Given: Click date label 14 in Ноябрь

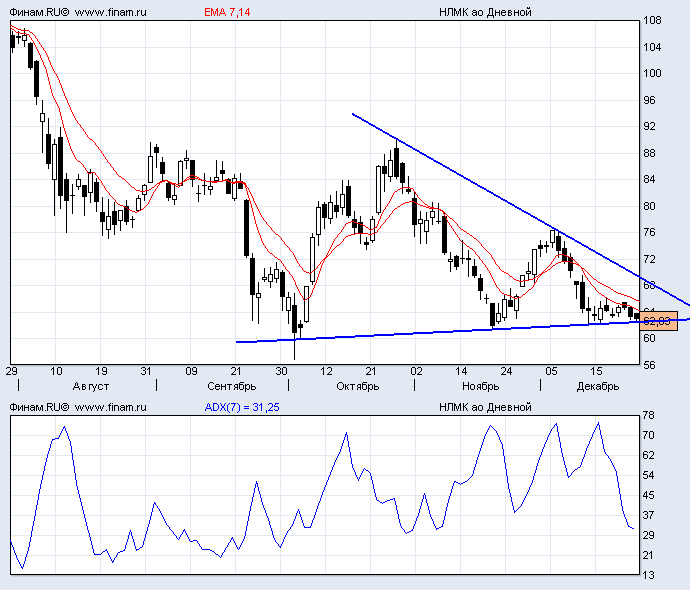Looking at the screenshot, I should coord(461,371).
